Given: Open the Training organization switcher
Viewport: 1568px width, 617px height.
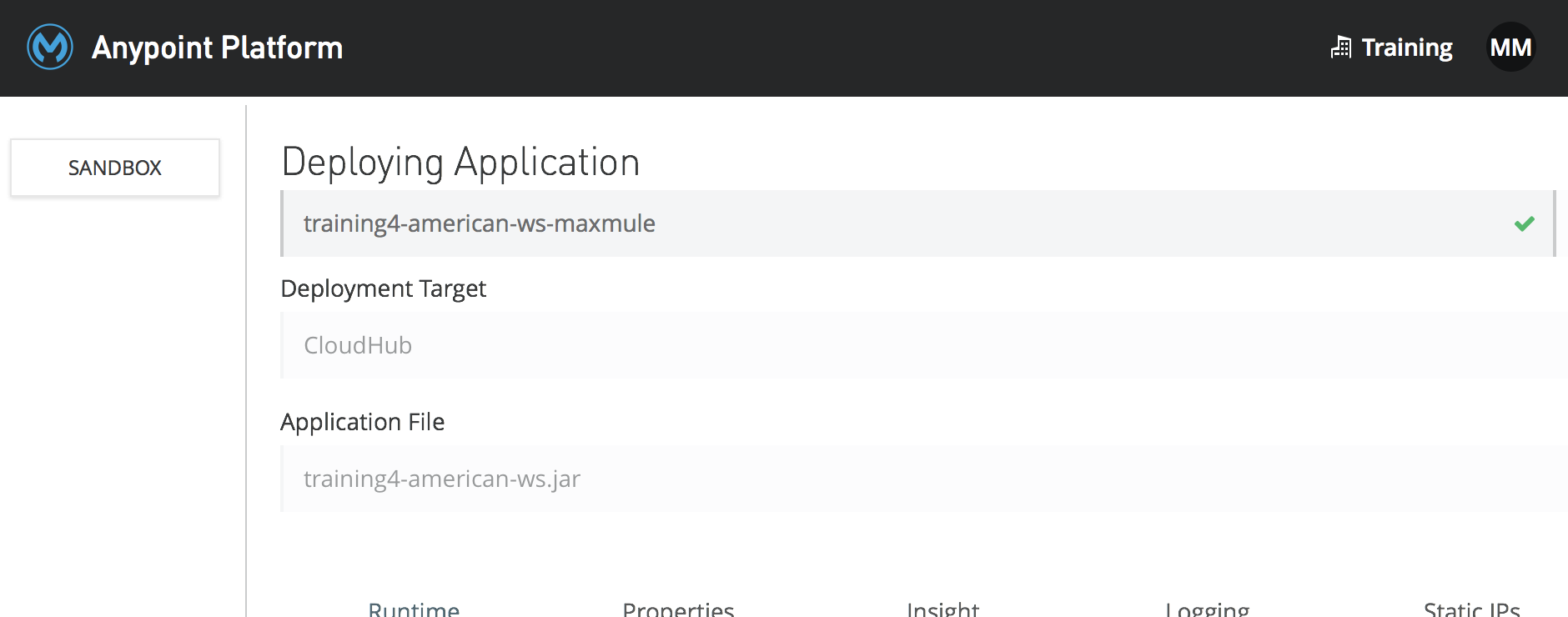Looking at the screenshot, I should [x=1406, y=48].
